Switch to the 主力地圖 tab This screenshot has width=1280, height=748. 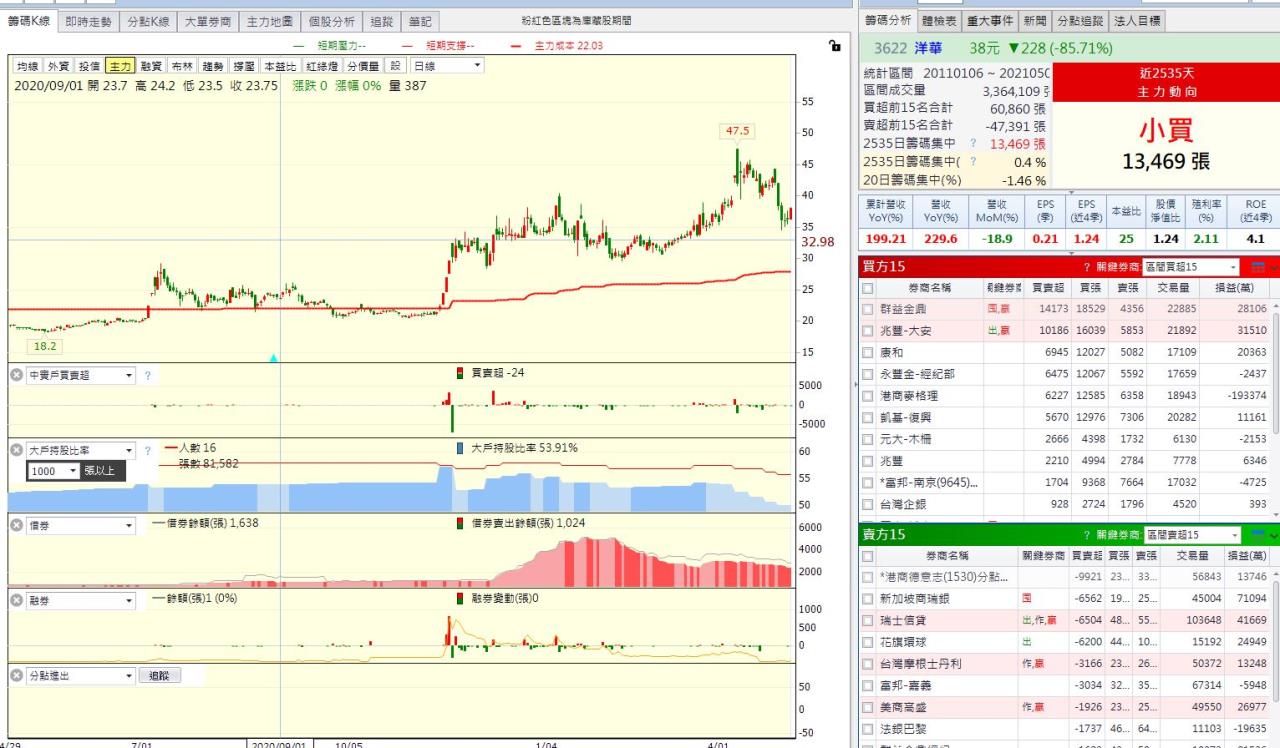[270, 21]
